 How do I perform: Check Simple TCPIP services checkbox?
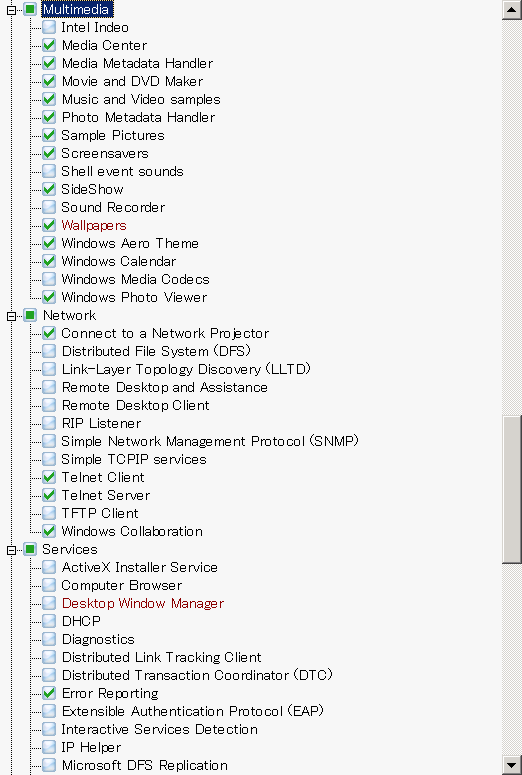pos(49,459)
